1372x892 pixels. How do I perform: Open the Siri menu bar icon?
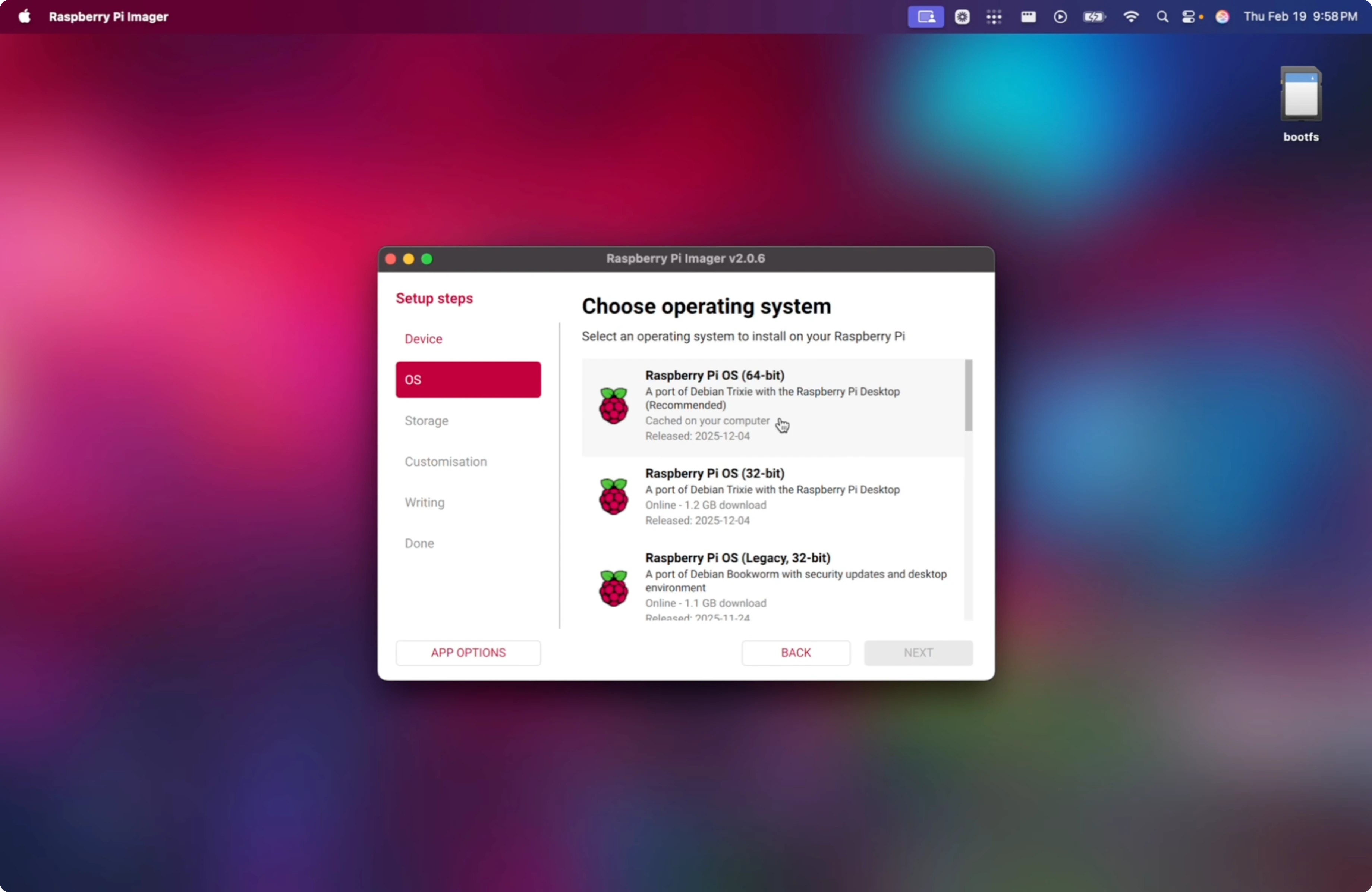pyautogui.click(x=1222, y=17)
